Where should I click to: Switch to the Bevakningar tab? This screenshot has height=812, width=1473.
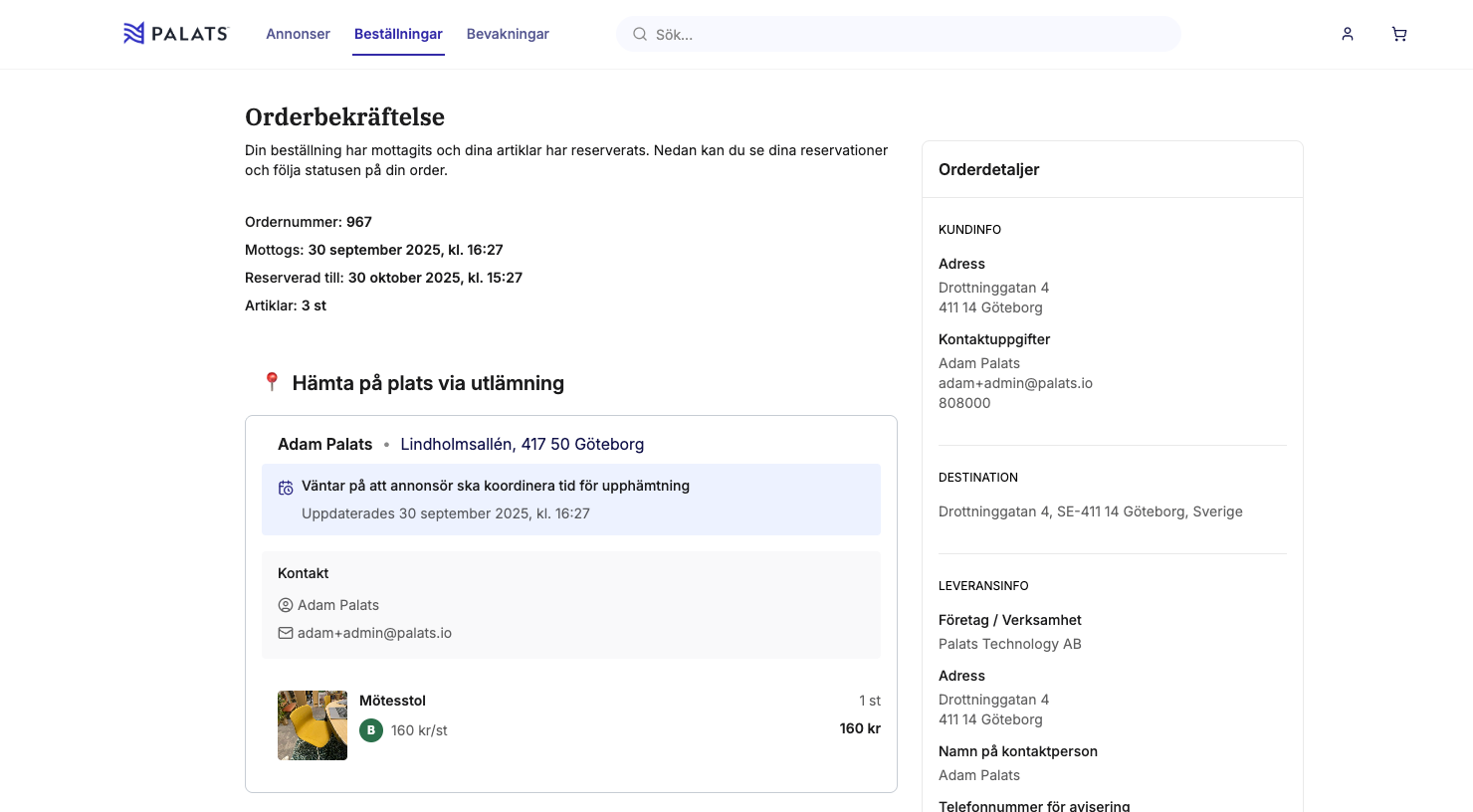point(508,34)
